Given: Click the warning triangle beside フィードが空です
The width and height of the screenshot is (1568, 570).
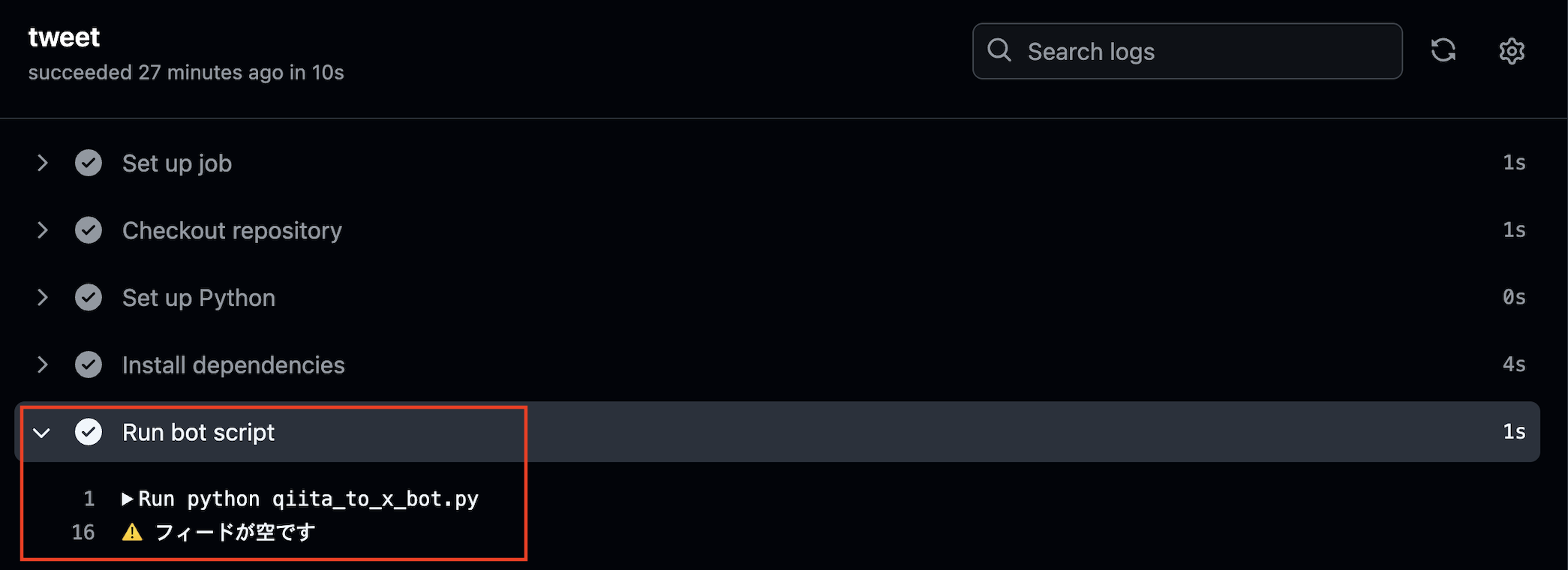Looking at the screenshot, I should (x=132, y=532).
